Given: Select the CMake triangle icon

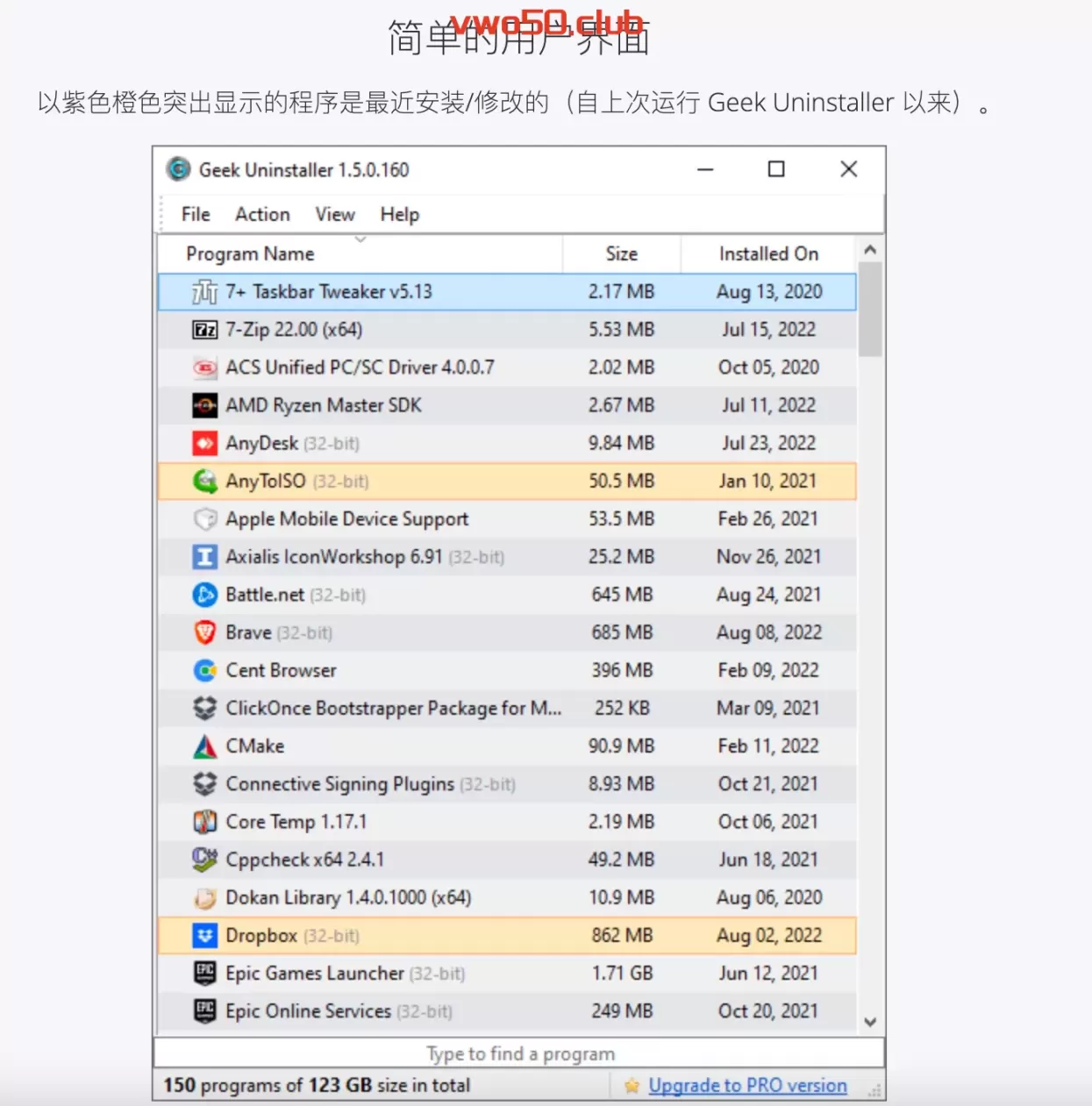Looking at the screenshot, I should point(204,746).
